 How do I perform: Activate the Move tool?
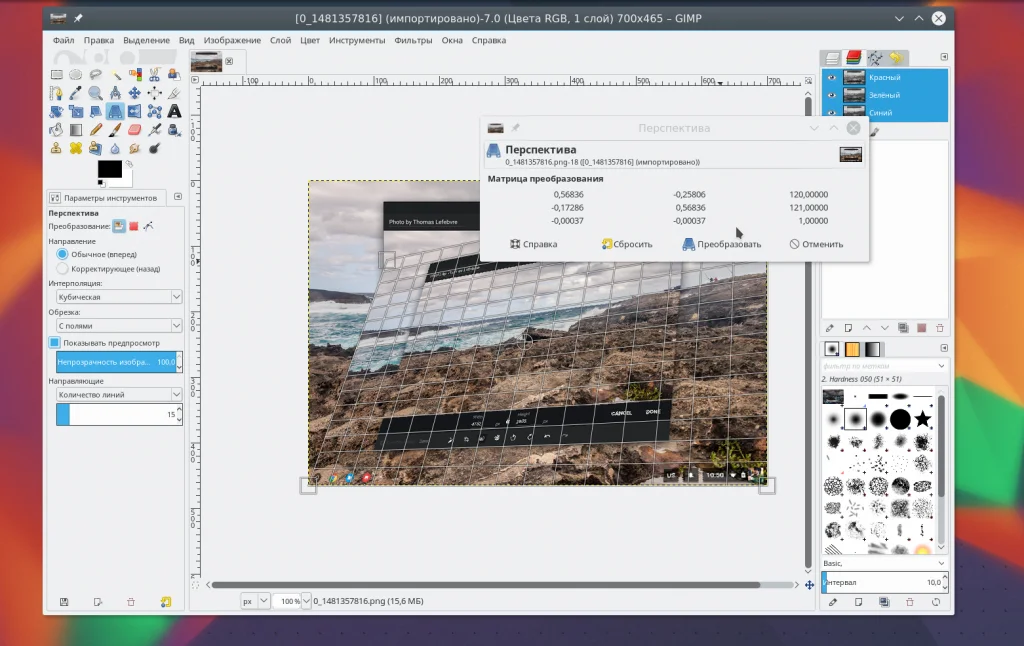click(135, 93)
